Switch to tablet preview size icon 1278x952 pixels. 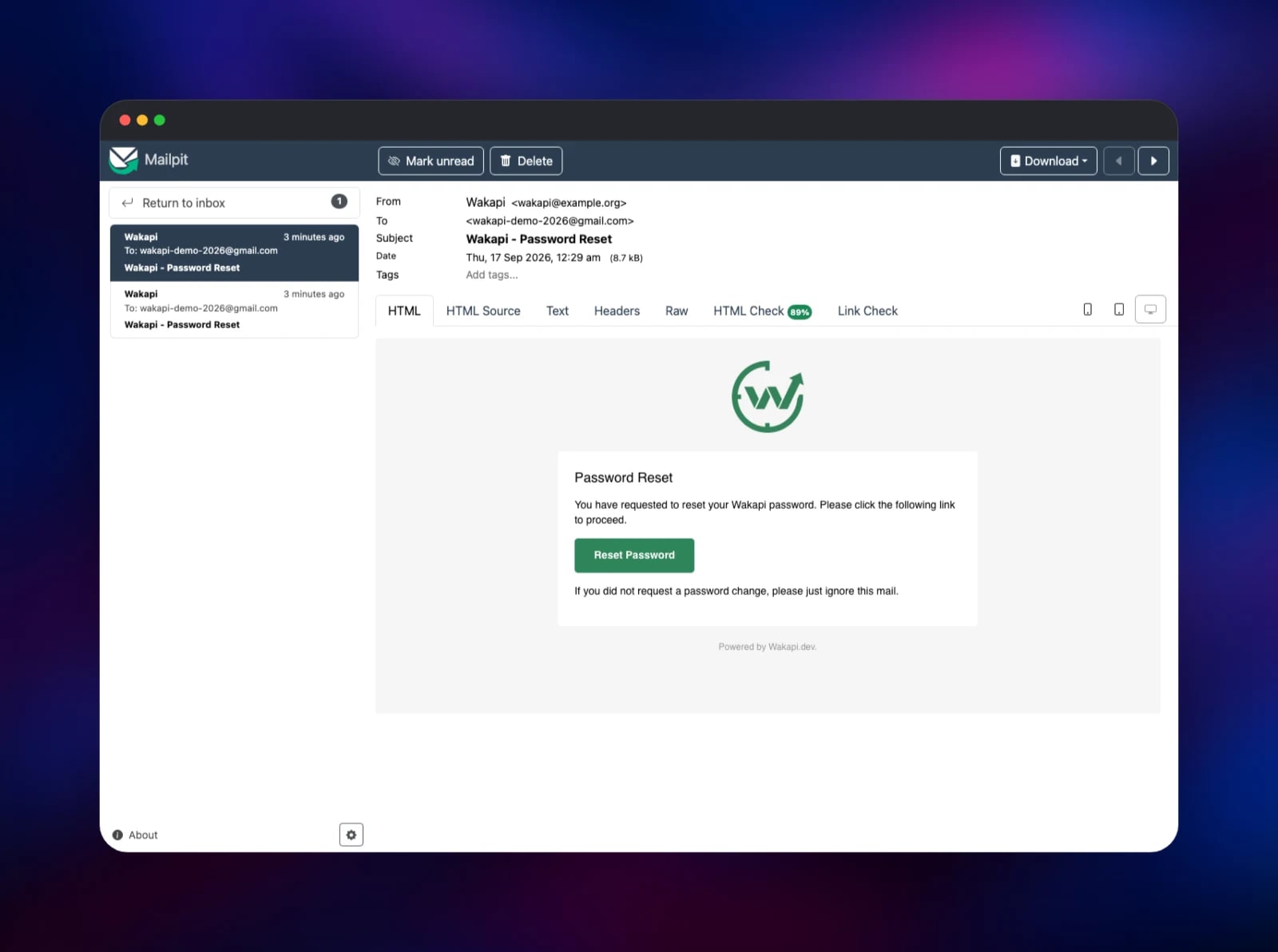(1119, 310)
